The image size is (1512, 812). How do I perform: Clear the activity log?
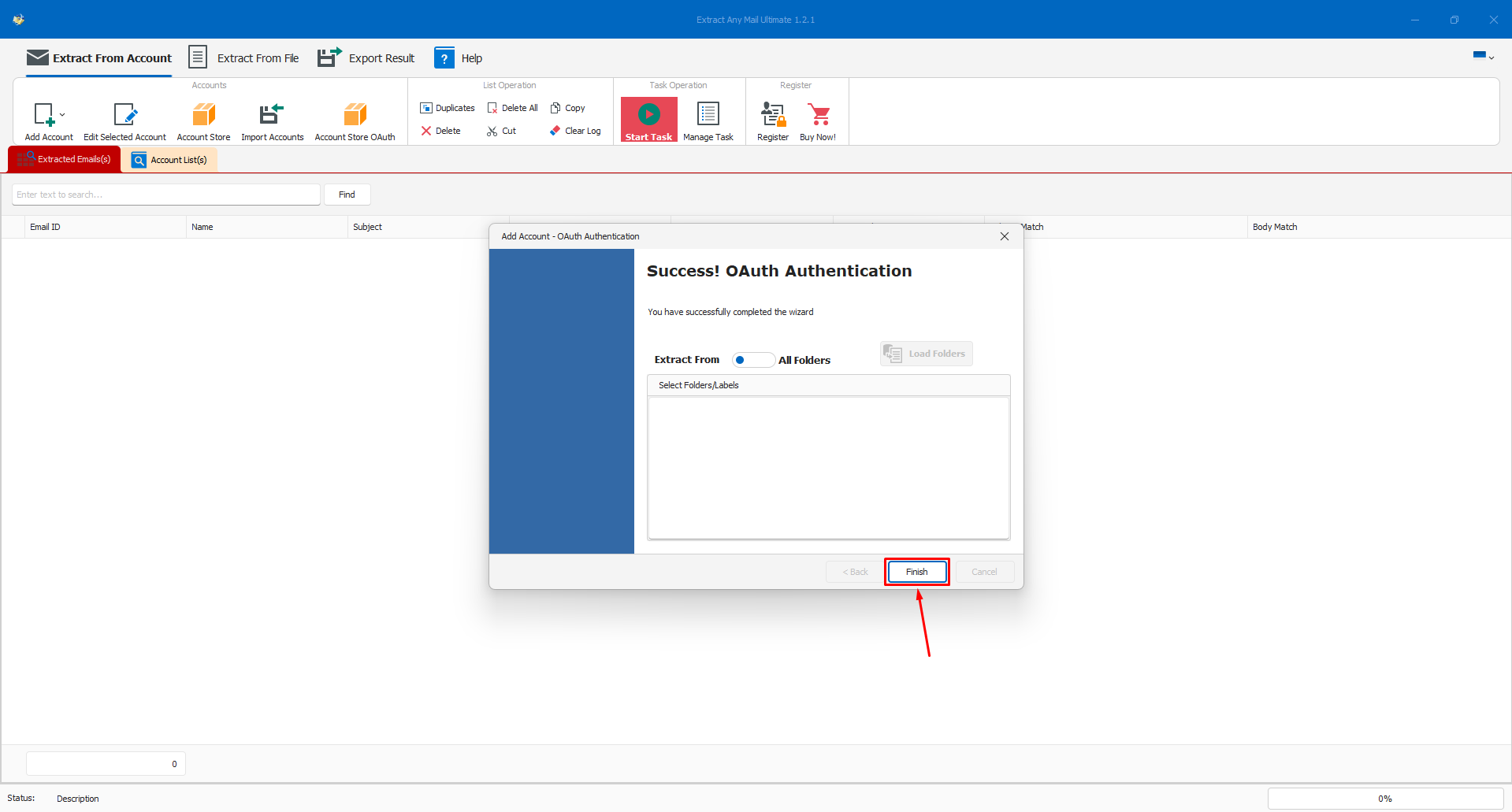(574, 131)
